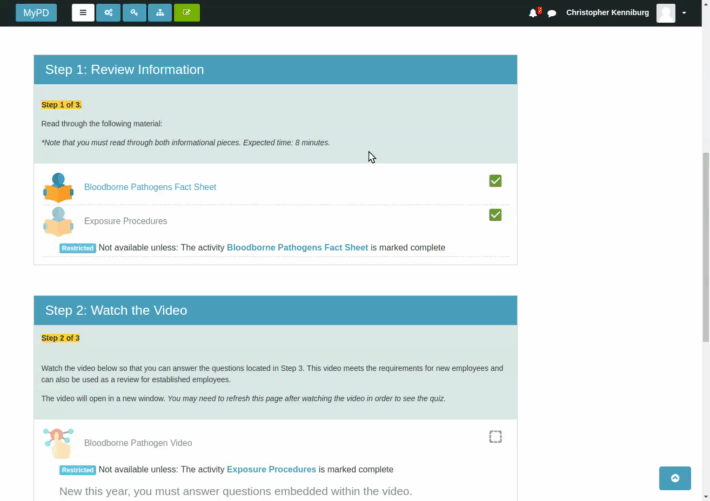
Task: Click the user profile avatar picture
Action: (x=666, y=13)
